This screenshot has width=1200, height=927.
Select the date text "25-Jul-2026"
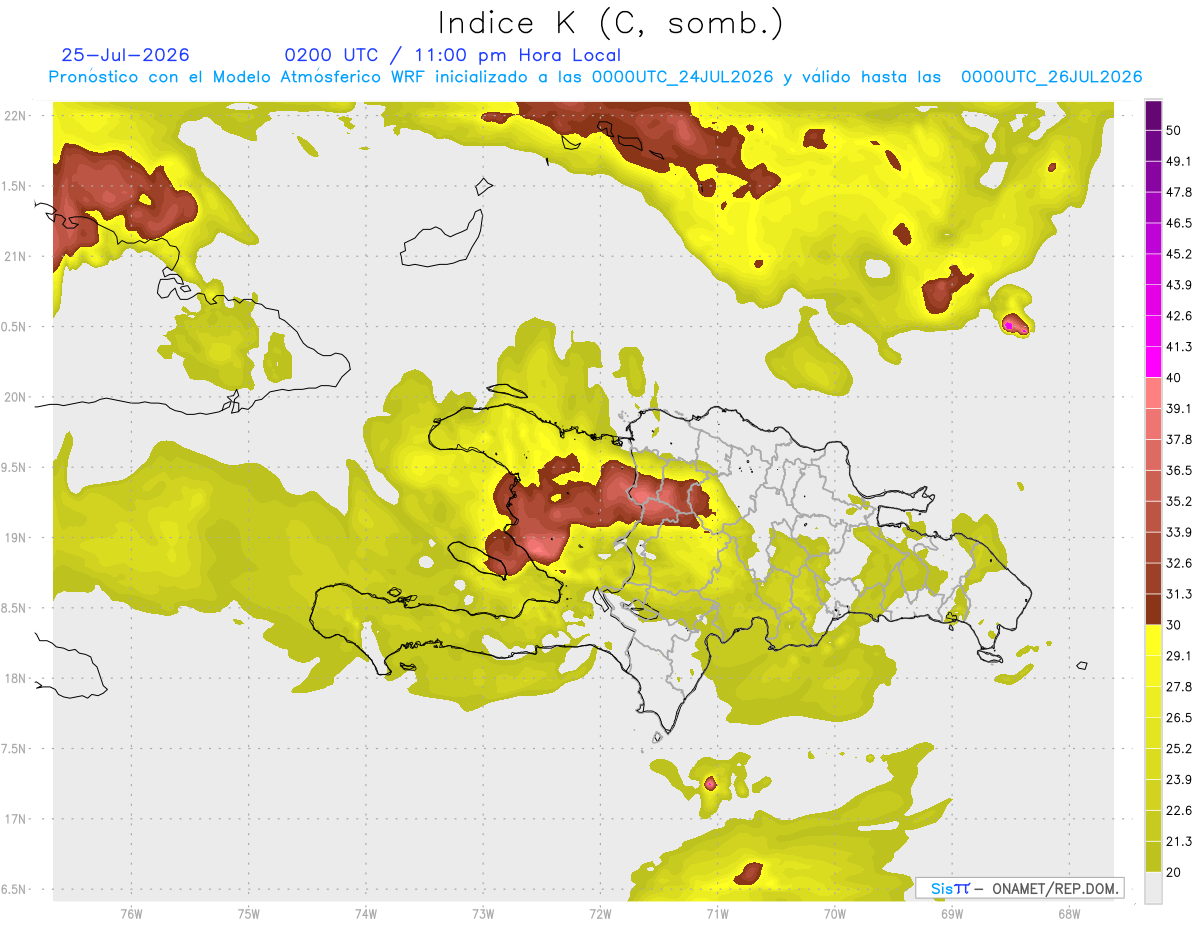pyautogui.click(x=126, y=55)
